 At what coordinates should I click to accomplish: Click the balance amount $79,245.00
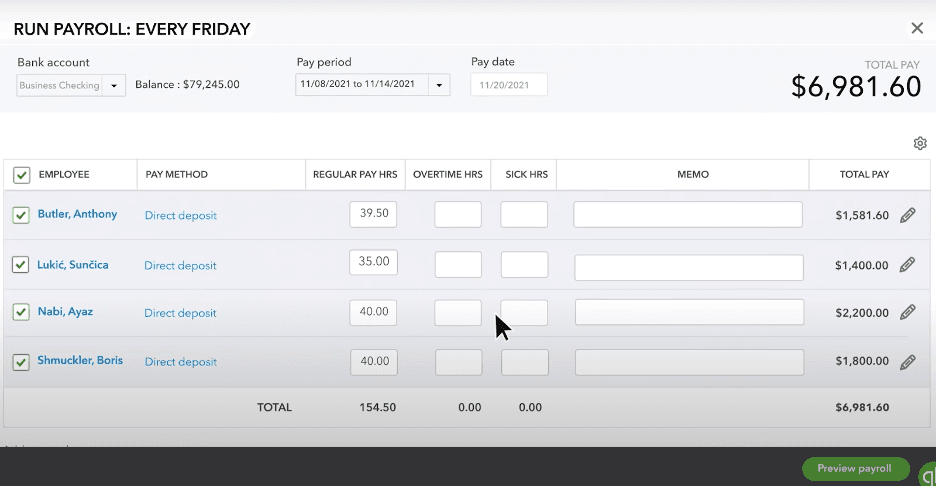211,84
